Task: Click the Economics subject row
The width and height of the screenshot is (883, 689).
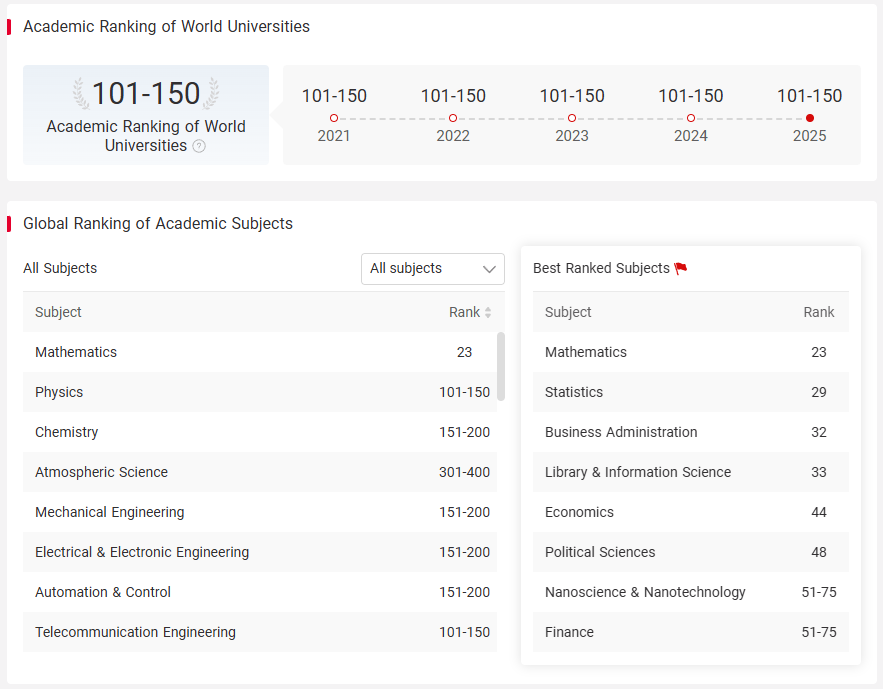Action: 690,512
